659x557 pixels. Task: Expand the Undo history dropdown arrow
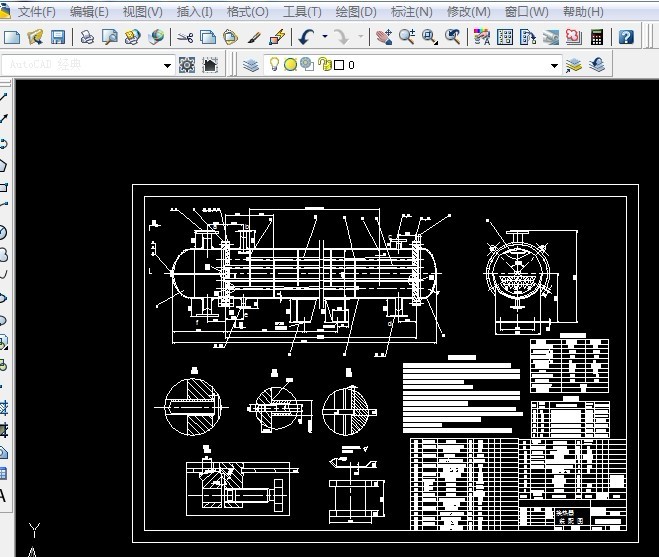pyautogui.click(x=324, y=37)
